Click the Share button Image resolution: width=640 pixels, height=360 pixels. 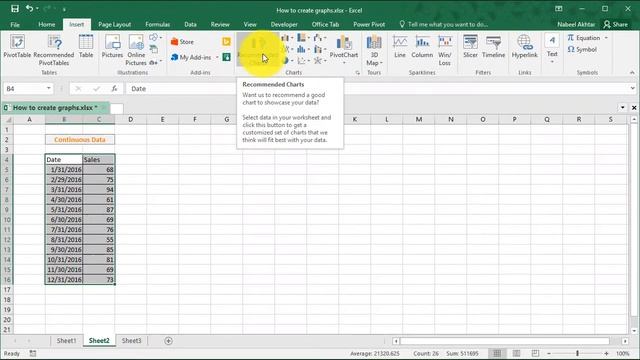coord(616,24)
